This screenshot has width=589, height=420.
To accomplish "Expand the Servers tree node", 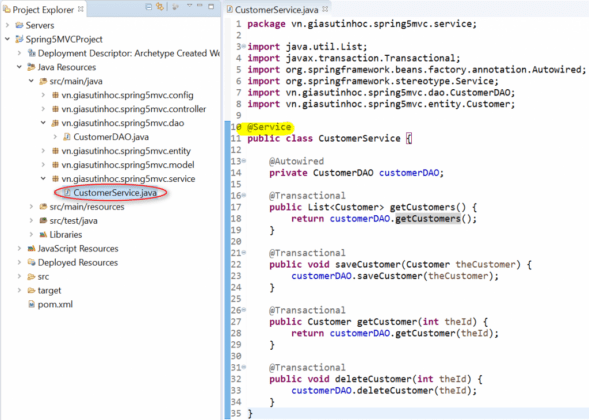I will (x=8, y=25).
